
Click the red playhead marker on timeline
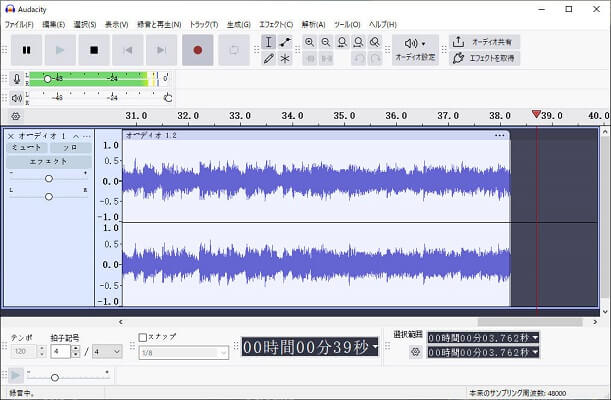536,114
